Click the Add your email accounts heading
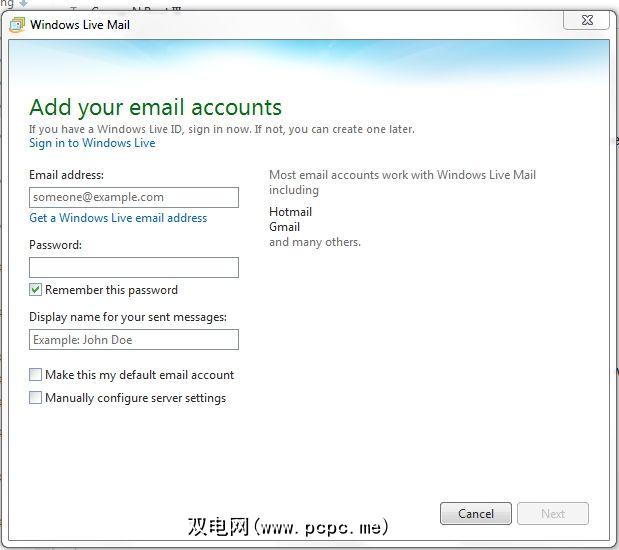Image resolution: width=619 pixels, height=550 pixels. (156, 107)
